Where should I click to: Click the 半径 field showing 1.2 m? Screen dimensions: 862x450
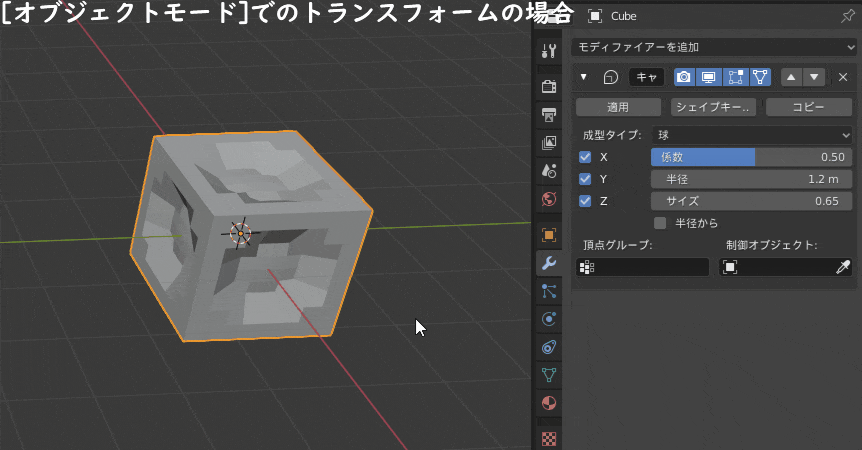[x=752, y=179]
